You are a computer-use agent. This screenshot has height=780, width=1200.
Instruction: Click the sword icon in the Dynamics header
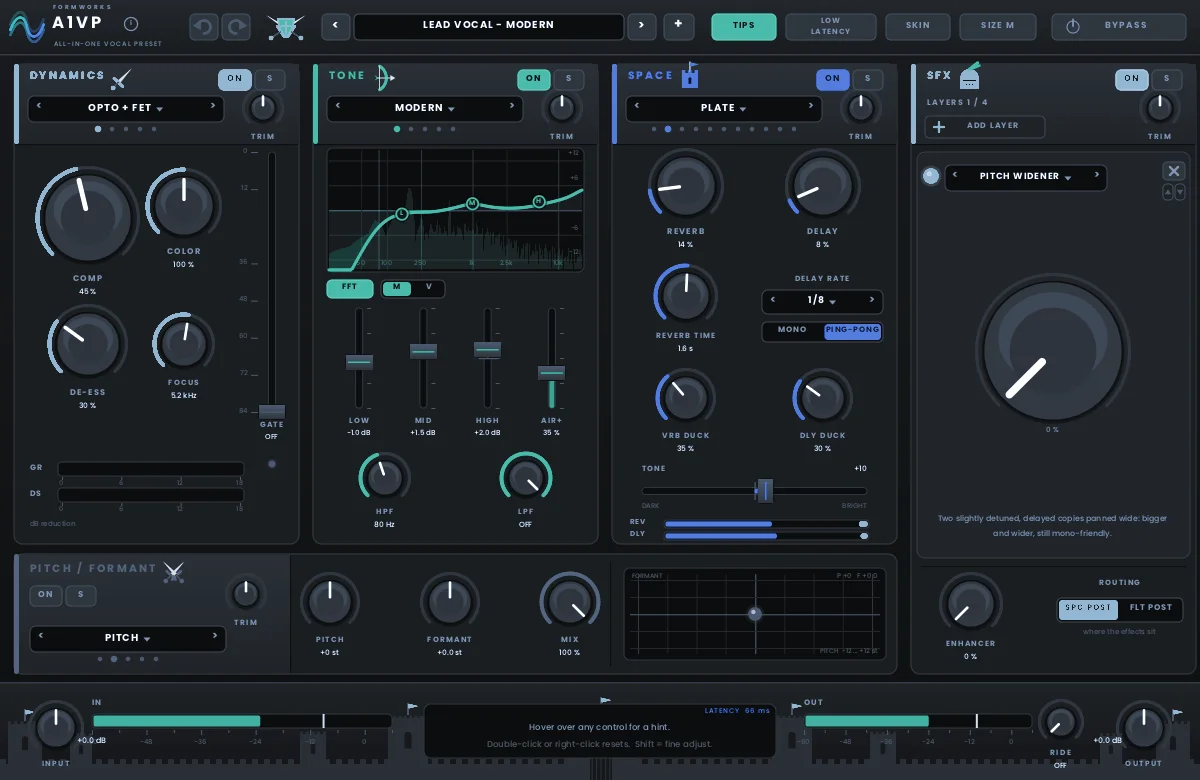(121, 79)
